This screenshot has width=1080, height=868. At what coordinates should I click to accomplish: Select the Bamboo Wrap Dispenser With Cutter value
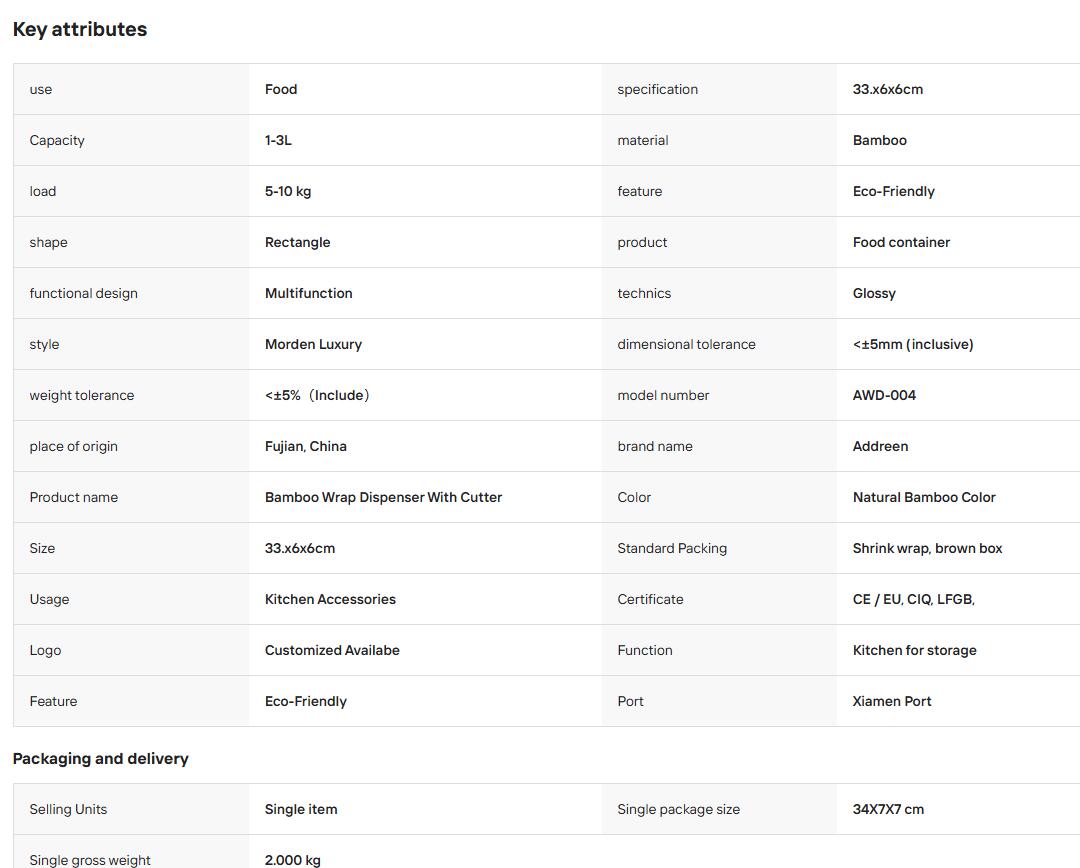(x=384, y=497)
